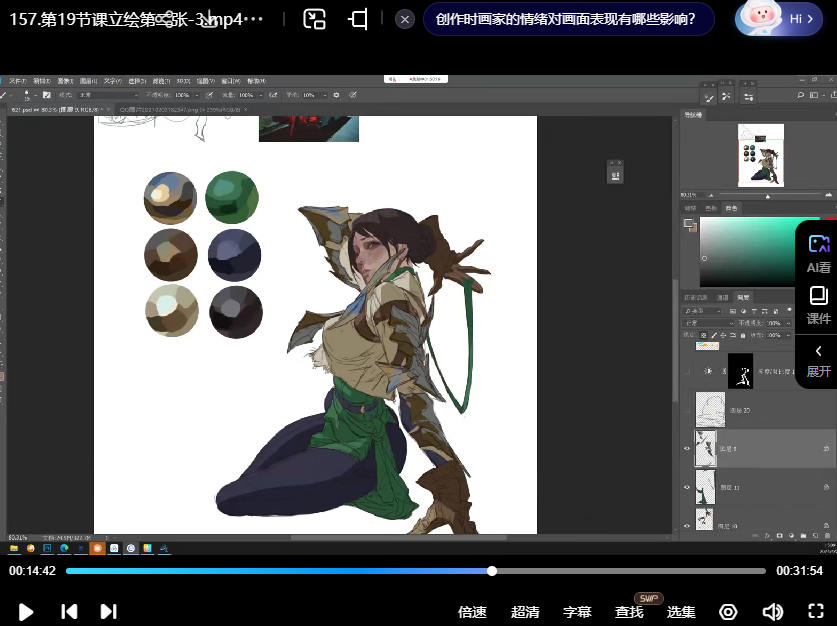Click the video progress bar handle
The image size is (837, 626).
(492, 571)
